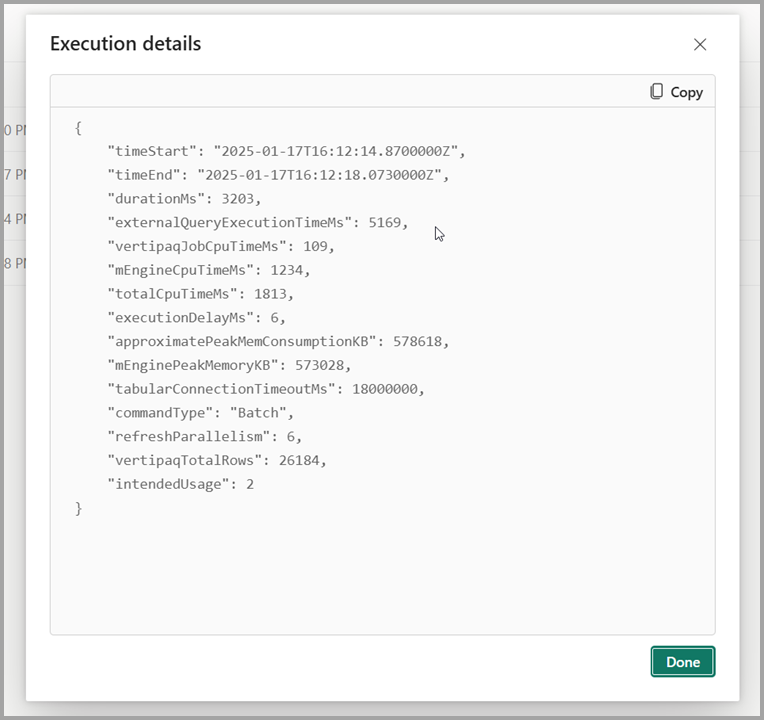Close the Execution details dialog
Screen dimensions: 764x720
(700, 44)
